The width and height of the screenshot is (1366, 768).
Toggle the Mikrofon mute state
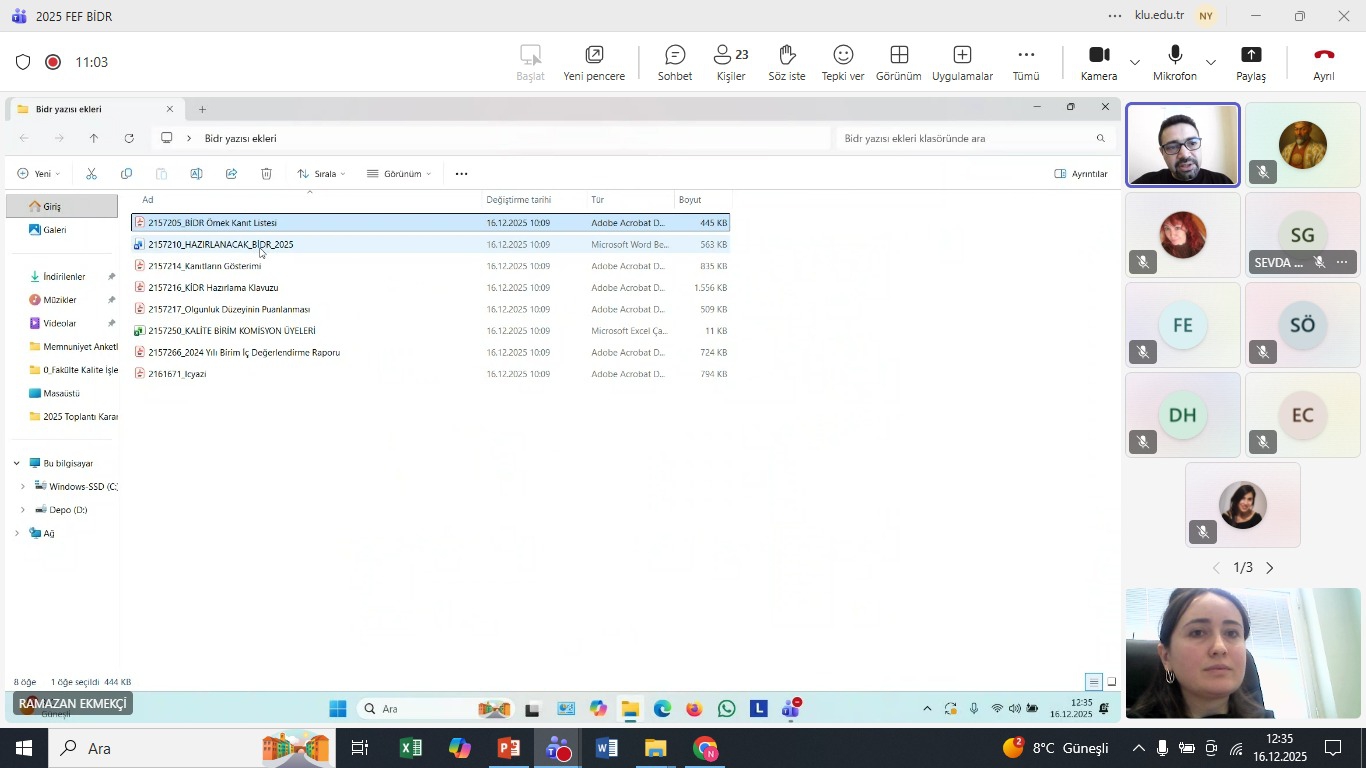1175,62
